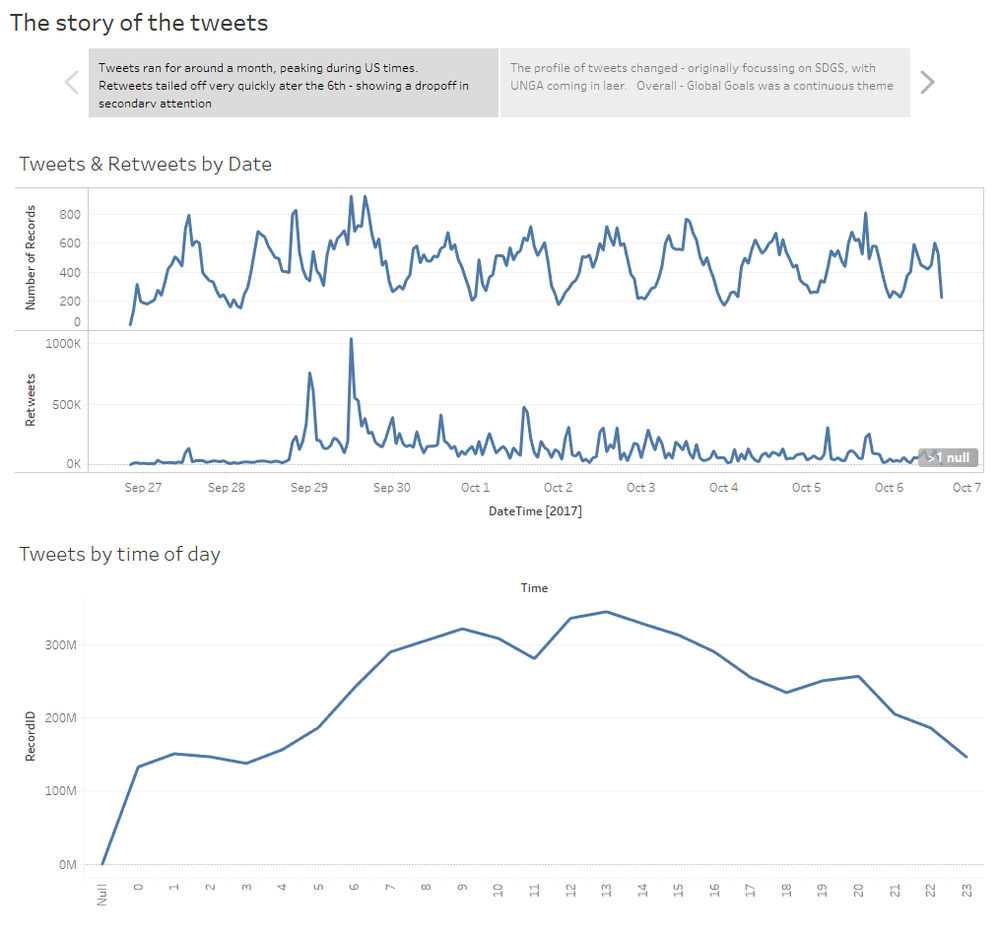Click the hour '0' label on the Time axis
This screenshot has height=944, width=999.
pyautogui.click(x=138, y=887)
